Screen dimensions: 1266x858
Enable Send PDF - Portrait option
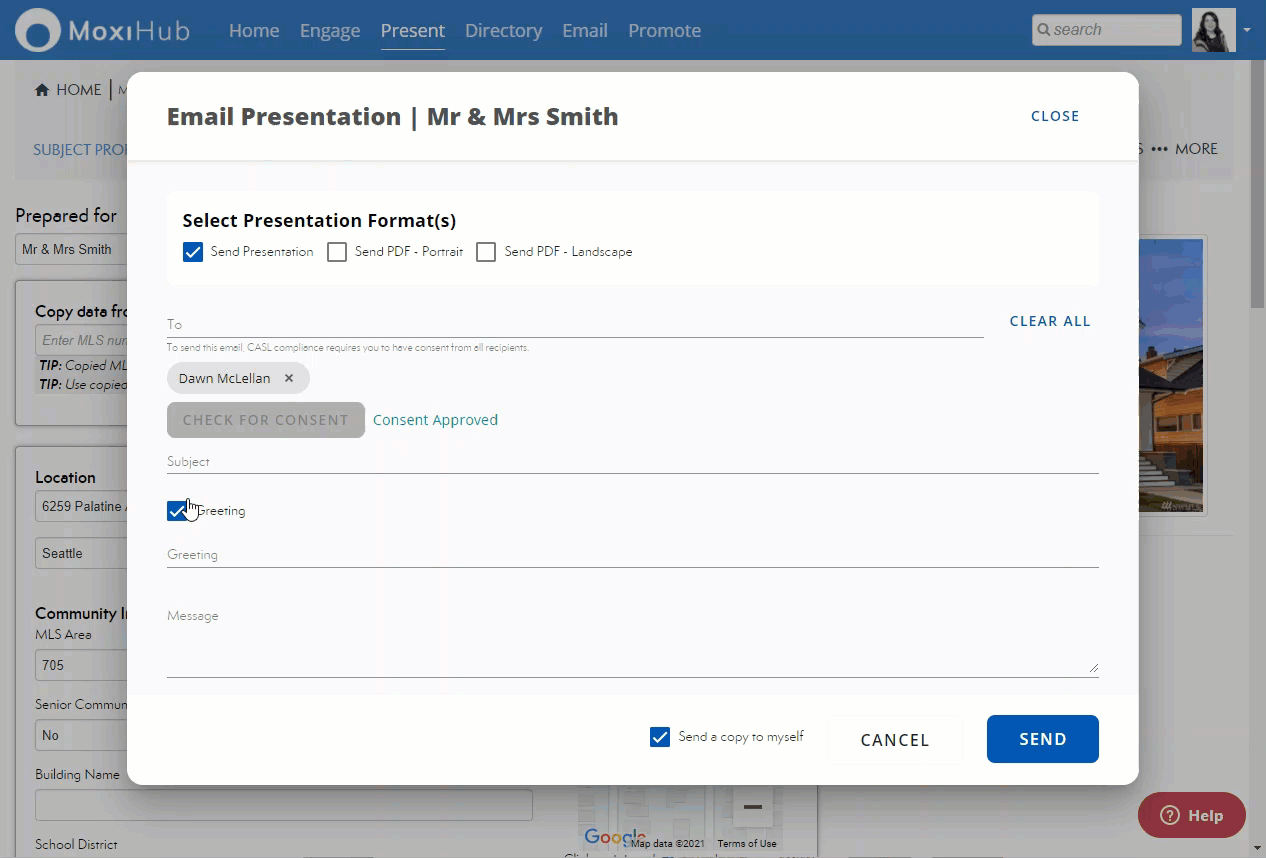pos(337,252)
